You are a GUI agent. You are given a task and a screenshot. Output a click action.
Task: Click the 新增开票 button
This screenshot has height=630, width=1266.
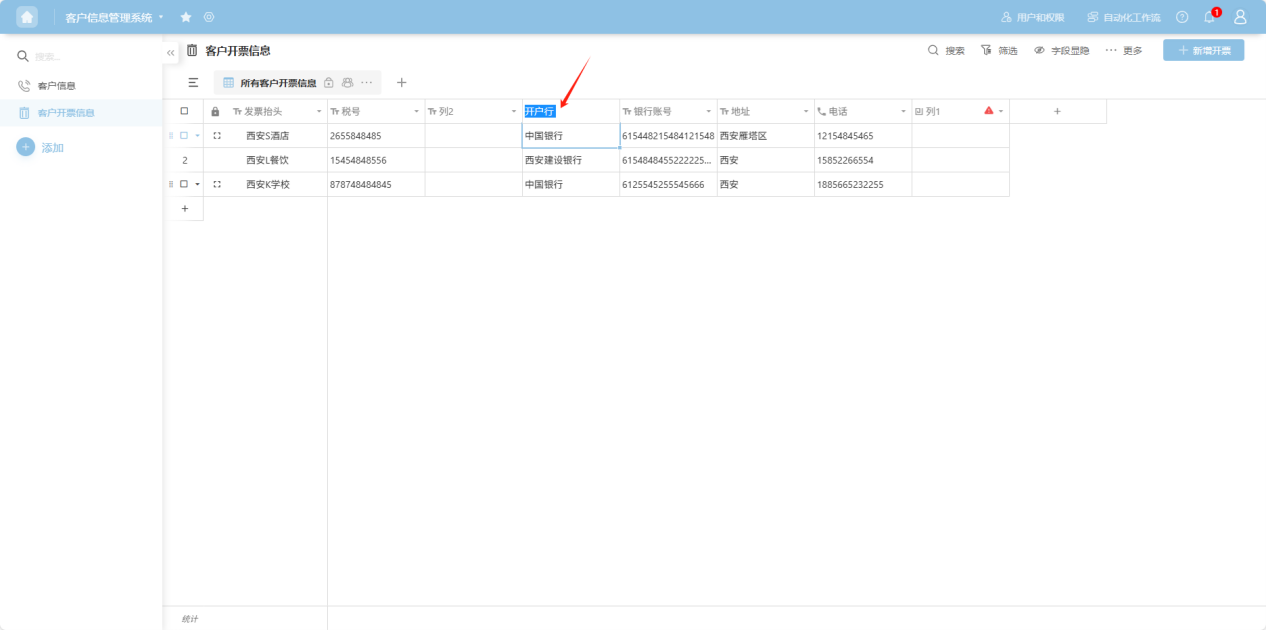[1203, 50]
